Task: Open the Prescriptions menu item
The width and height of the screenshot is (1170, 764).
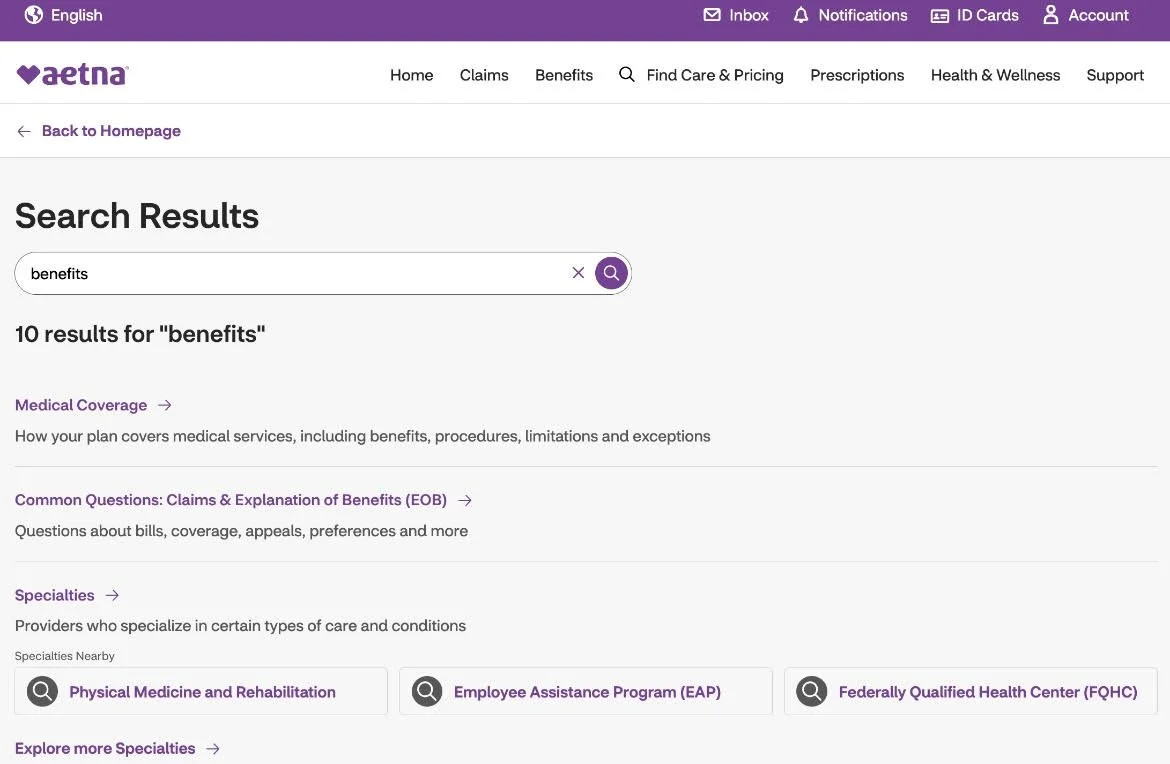Action: 857,75
